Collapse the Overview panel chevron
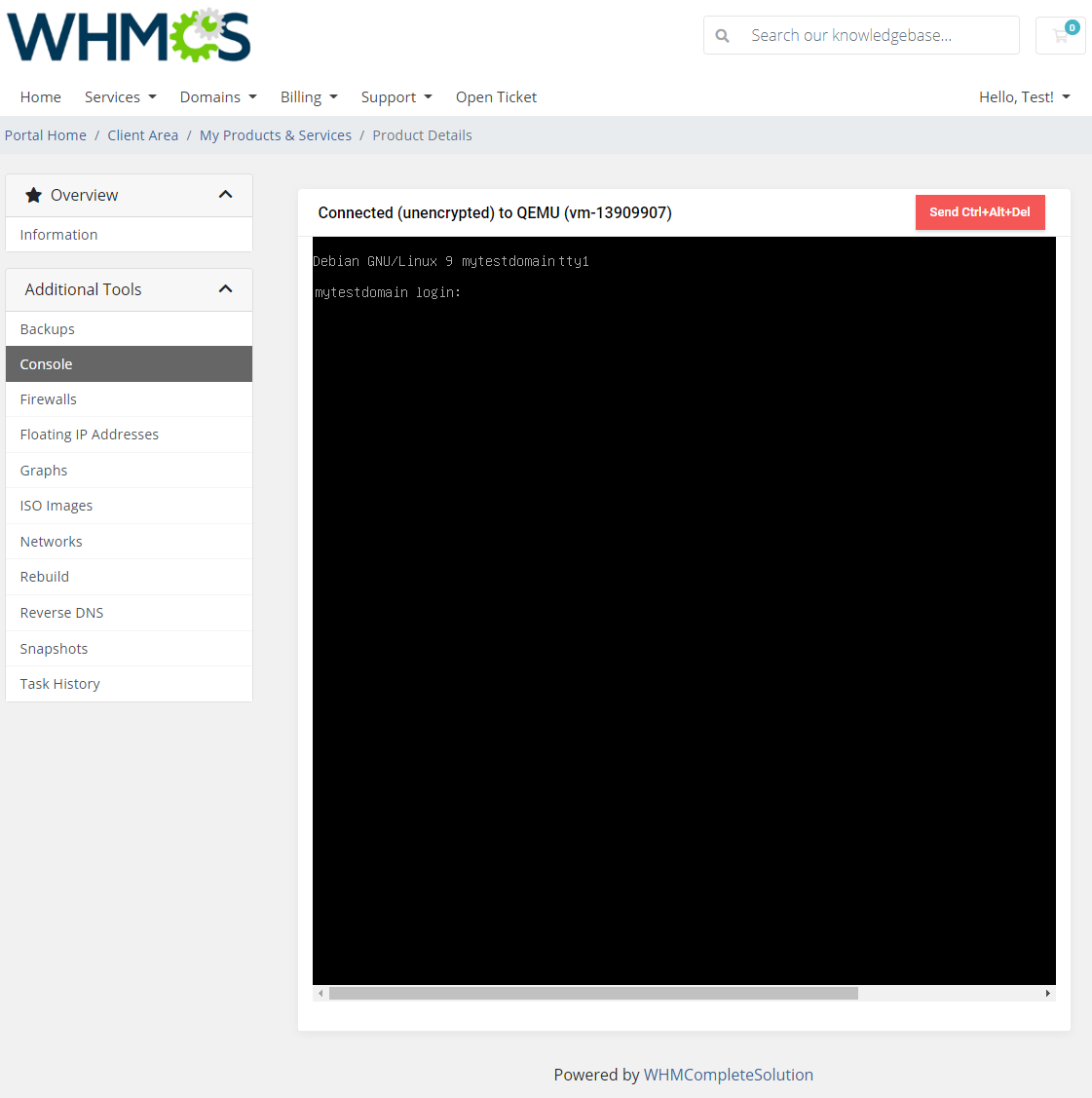The width and height of the screenshot is (1092, 1098). tap(225, 195)
